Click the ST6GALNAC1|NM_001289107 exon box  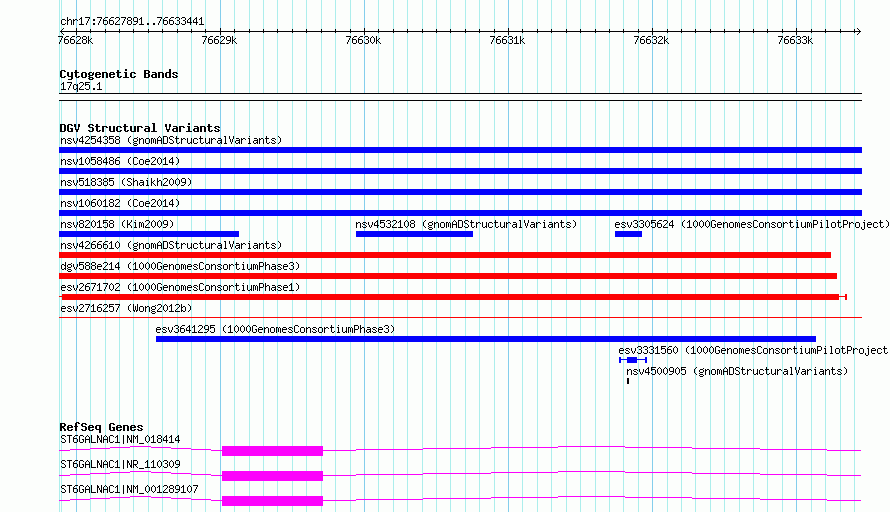(272, 501)
